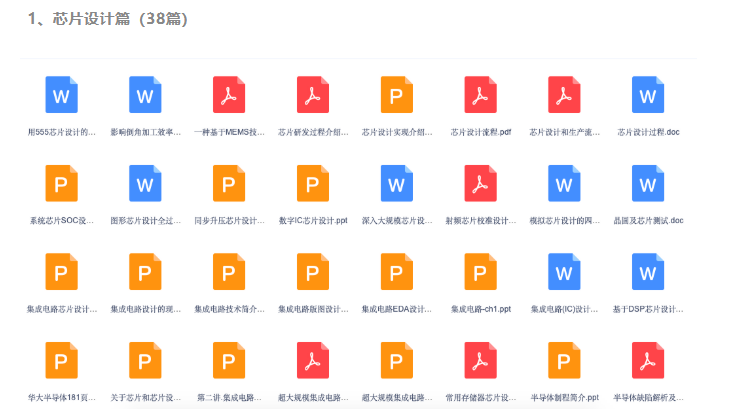Viewport: 746px width, 409px height.
Task: Open the Word icon 深入大规模芯片设…
Action: tap(397, 184)
